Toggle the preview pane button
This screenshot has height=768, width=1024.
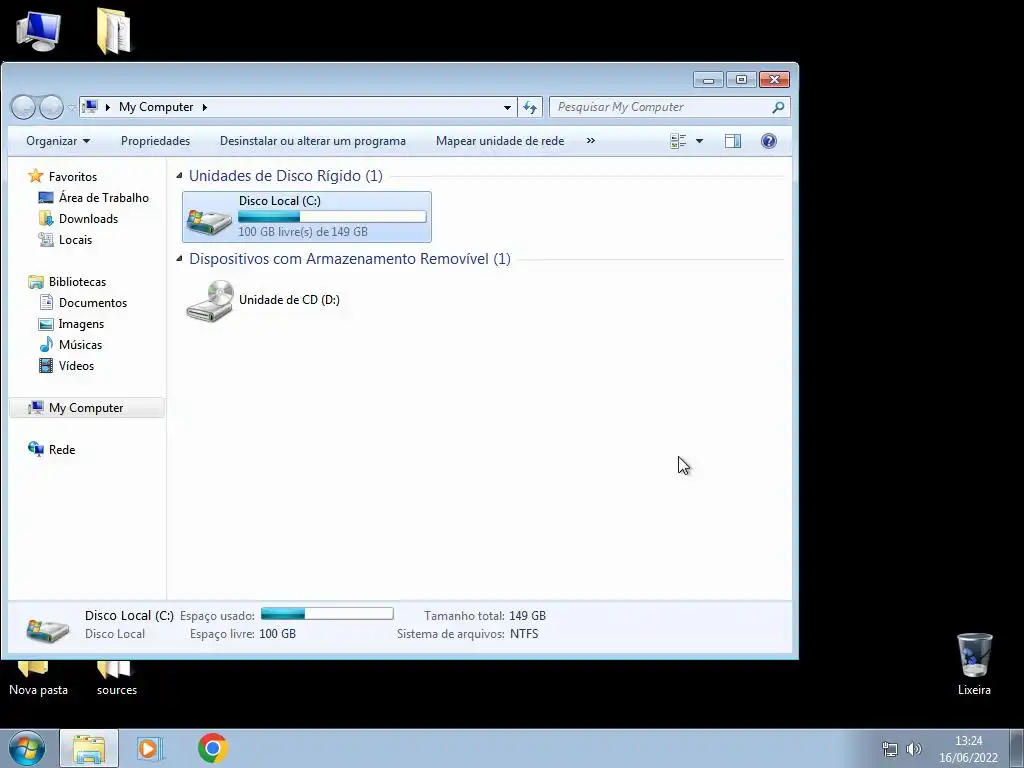pyautogui.click(x=733, y=141)
